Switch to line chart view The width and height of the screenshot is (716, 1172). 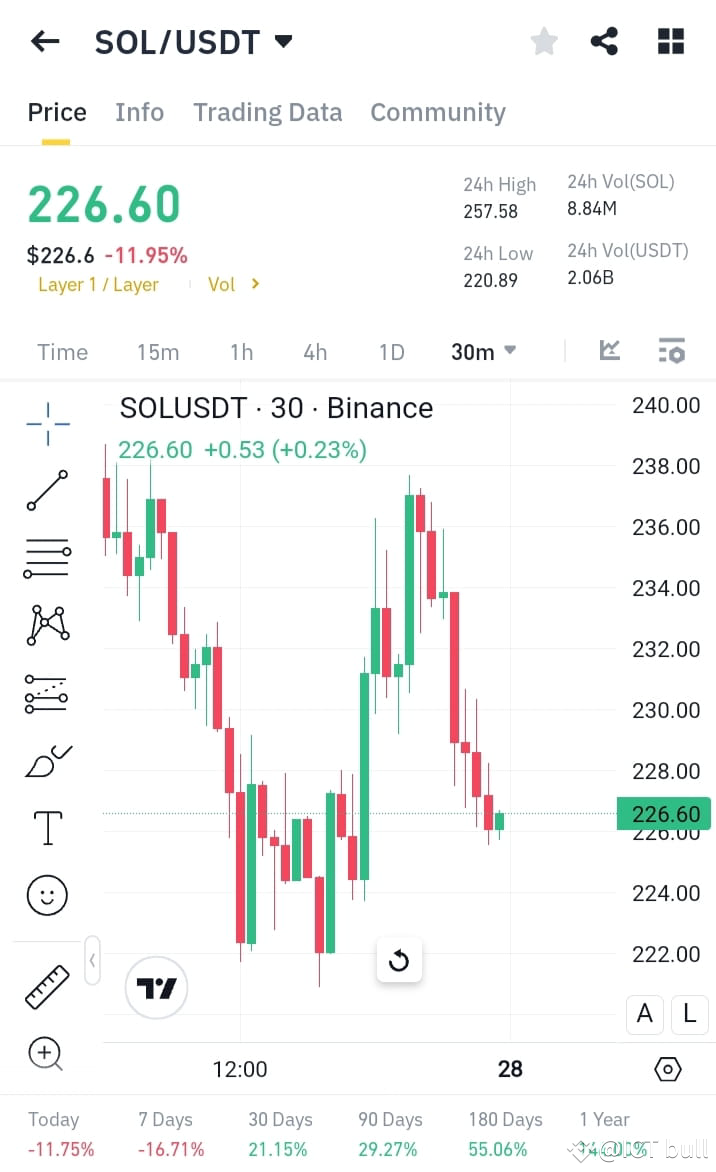click(610, 351)
